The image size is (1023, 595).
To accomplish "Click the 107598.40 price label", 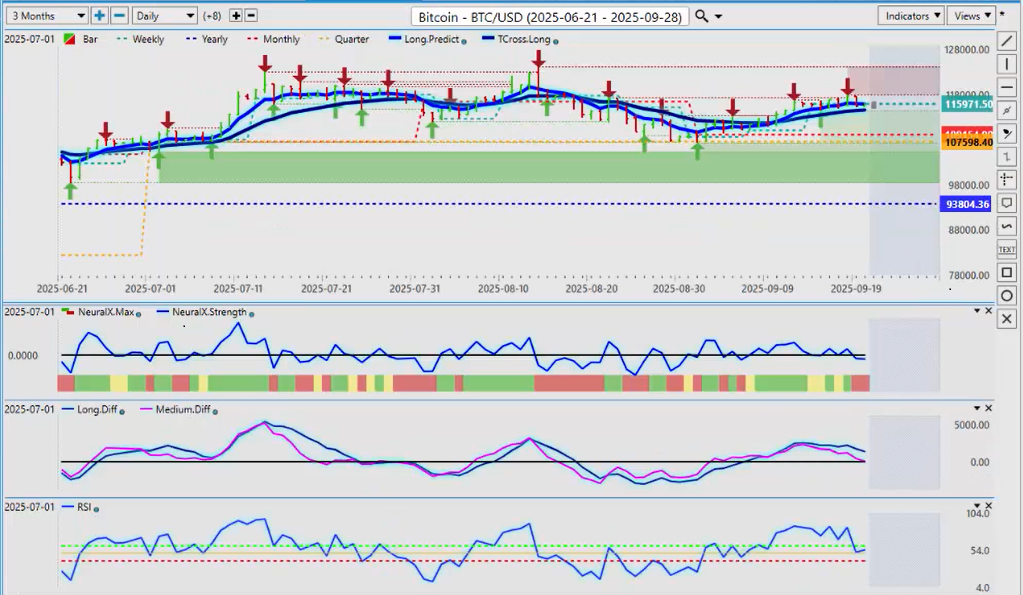I will (968, 142).
